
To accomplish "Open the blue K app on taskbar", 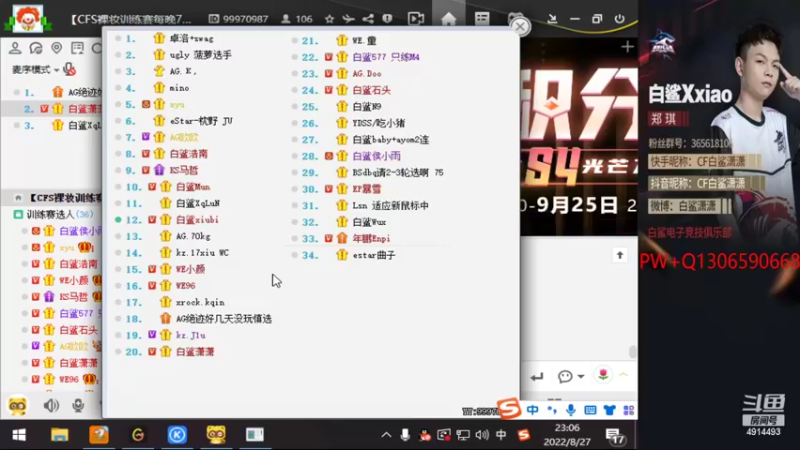I will [177, 435].
